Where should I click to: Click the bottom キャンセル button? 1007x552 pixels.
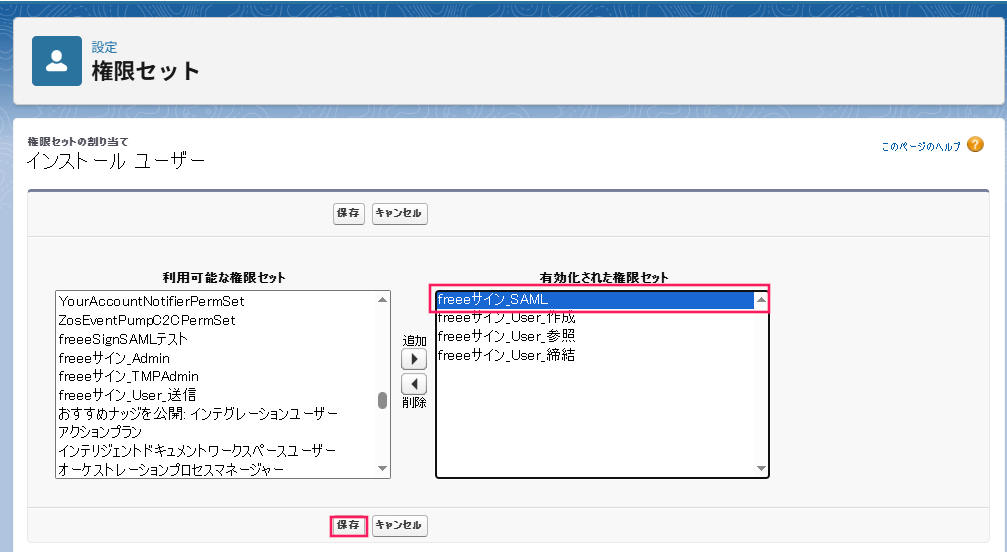coord(399,526)
